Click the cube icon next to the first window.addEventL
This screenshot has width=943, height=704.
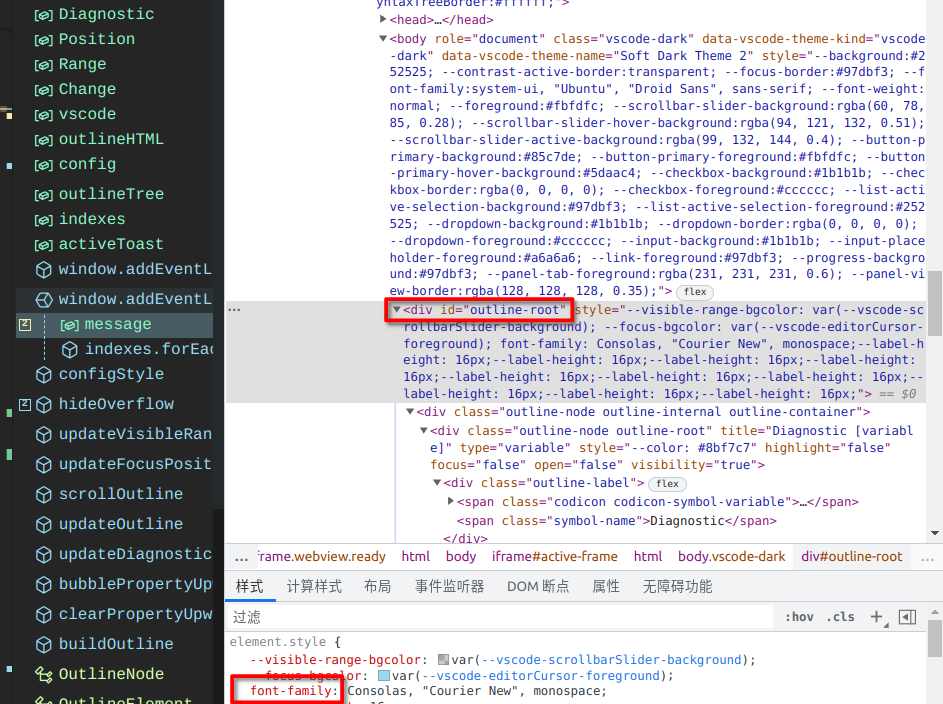pyautogui.click(x=43, y=270)
